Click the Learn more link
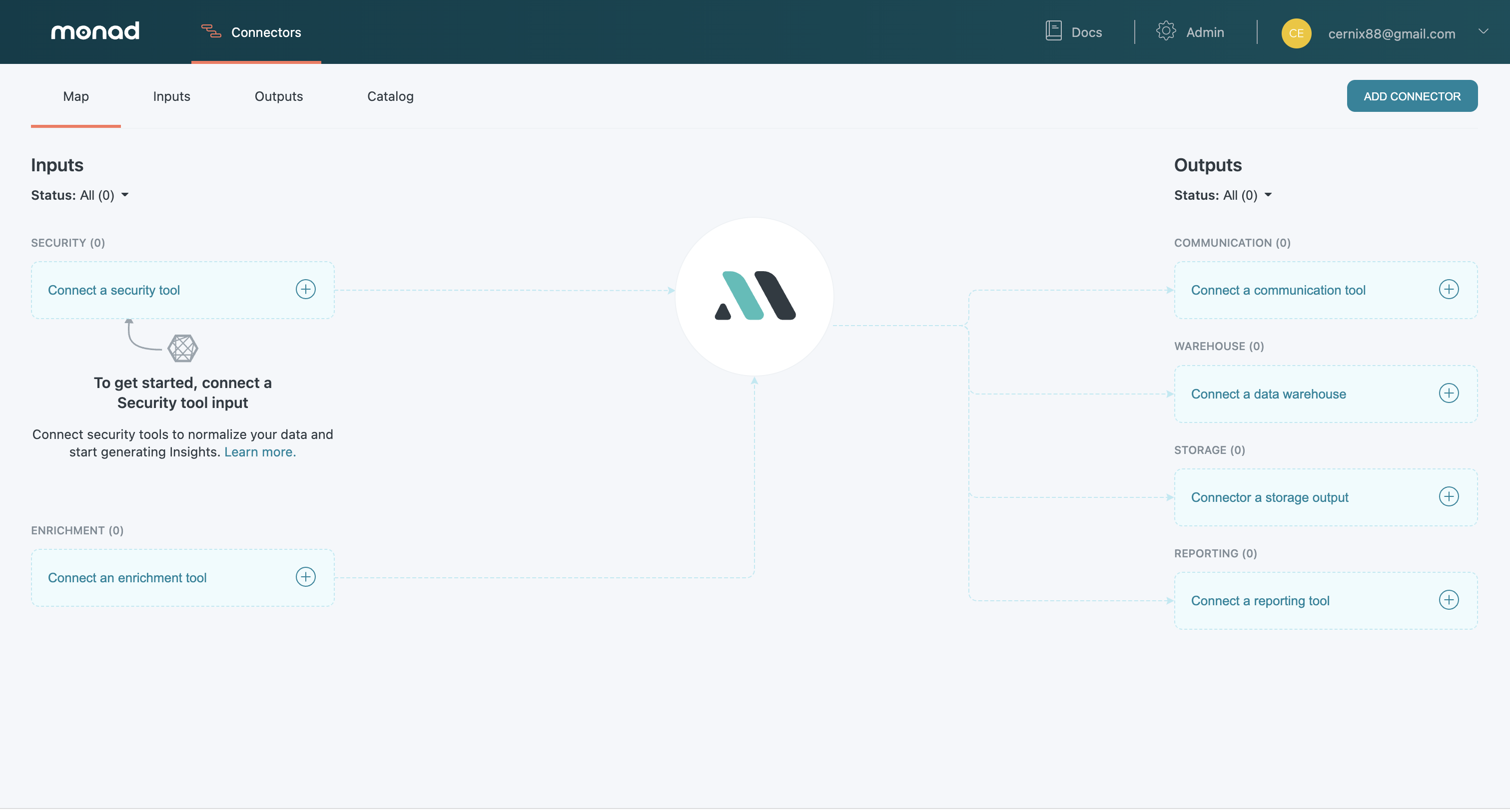 tap(260, 452)
